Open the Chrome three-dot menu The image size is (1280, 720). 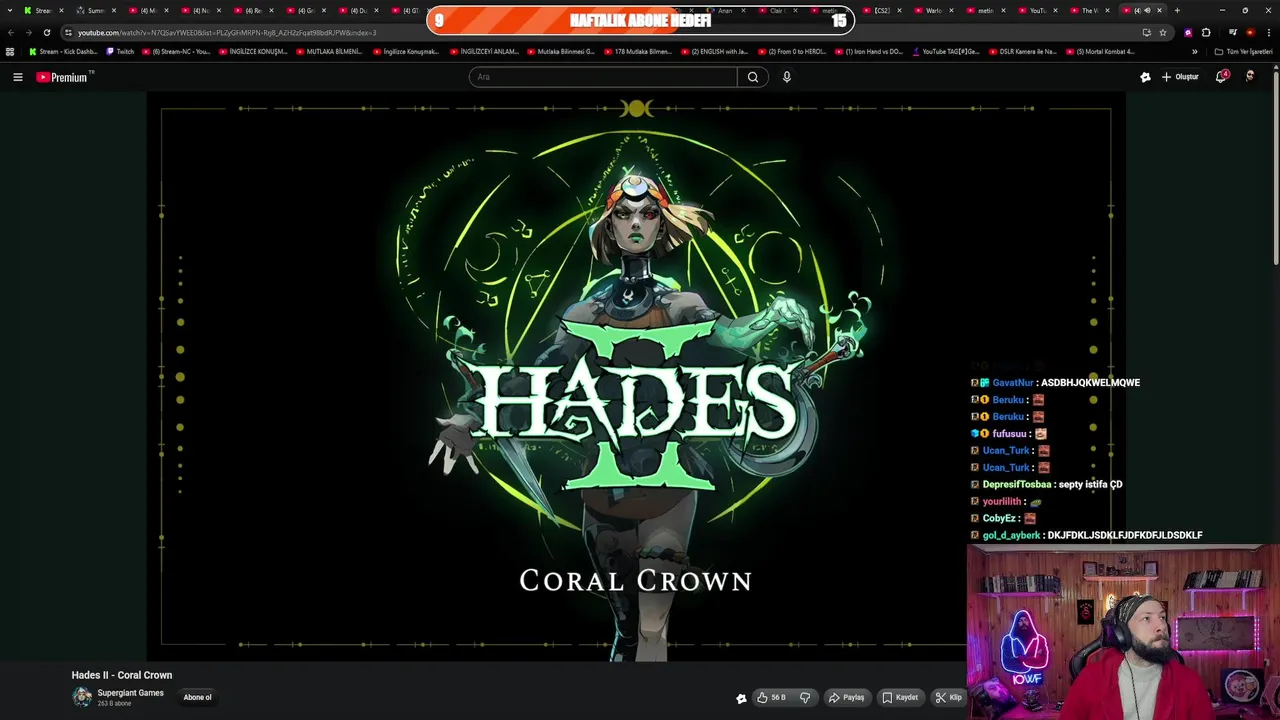click(1270, 32)
